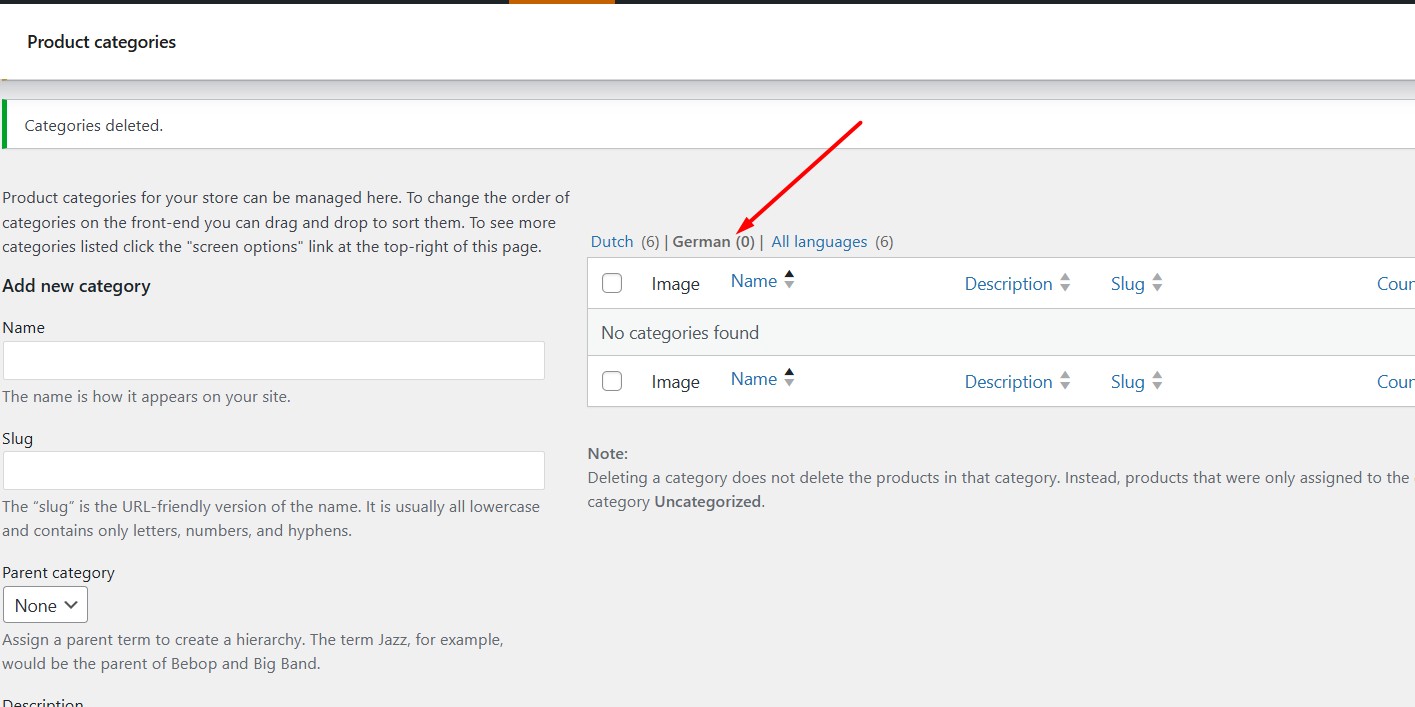
Task: Switch to the Dutch language filter
Action: (612, 242)
